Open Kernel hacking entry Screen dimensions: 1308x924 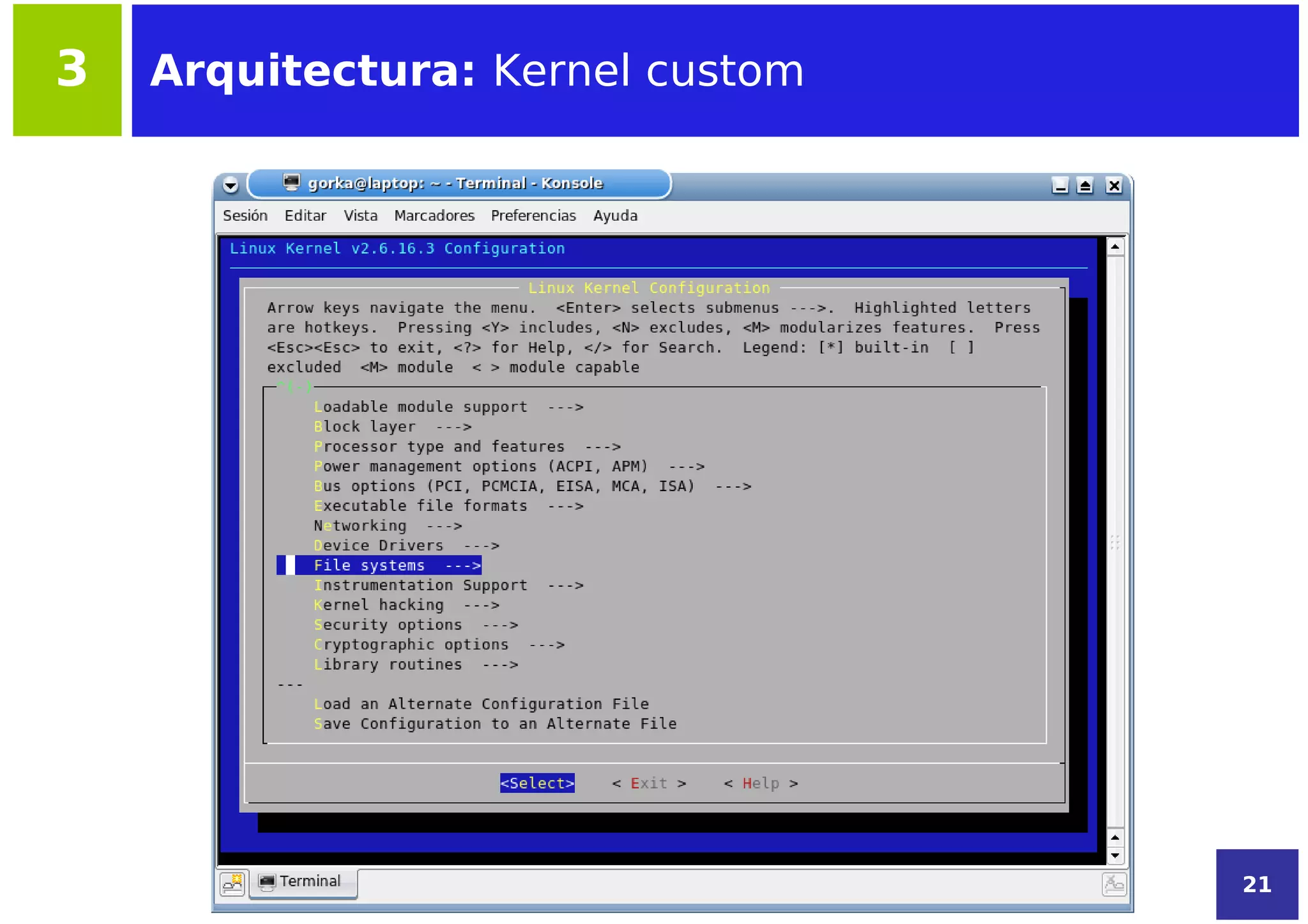406,605
